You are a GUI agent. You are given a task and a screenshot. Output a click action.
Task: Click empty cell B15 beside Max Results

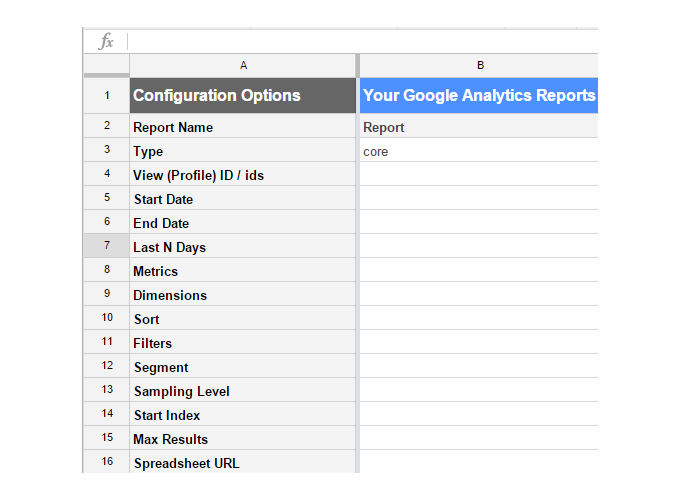[479, 438]
